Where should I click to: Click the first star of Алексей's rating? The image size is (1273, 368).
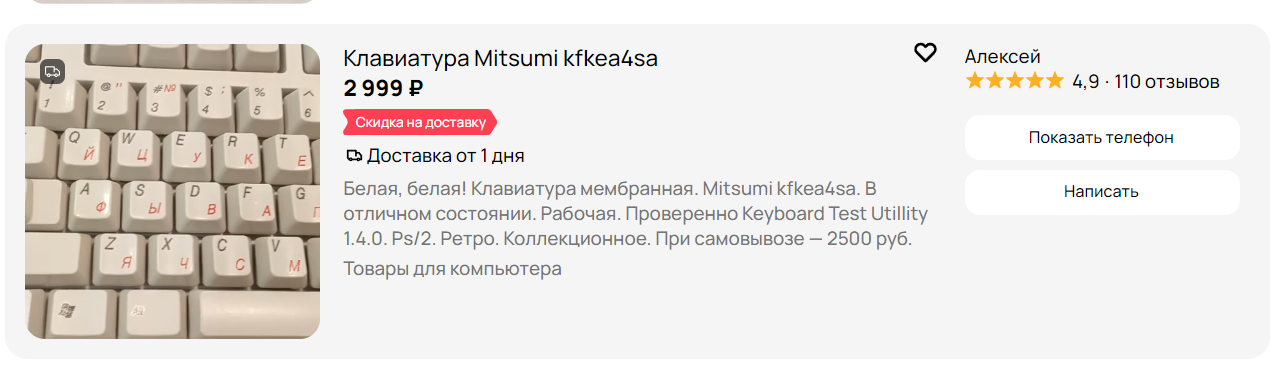click(975, 81)
